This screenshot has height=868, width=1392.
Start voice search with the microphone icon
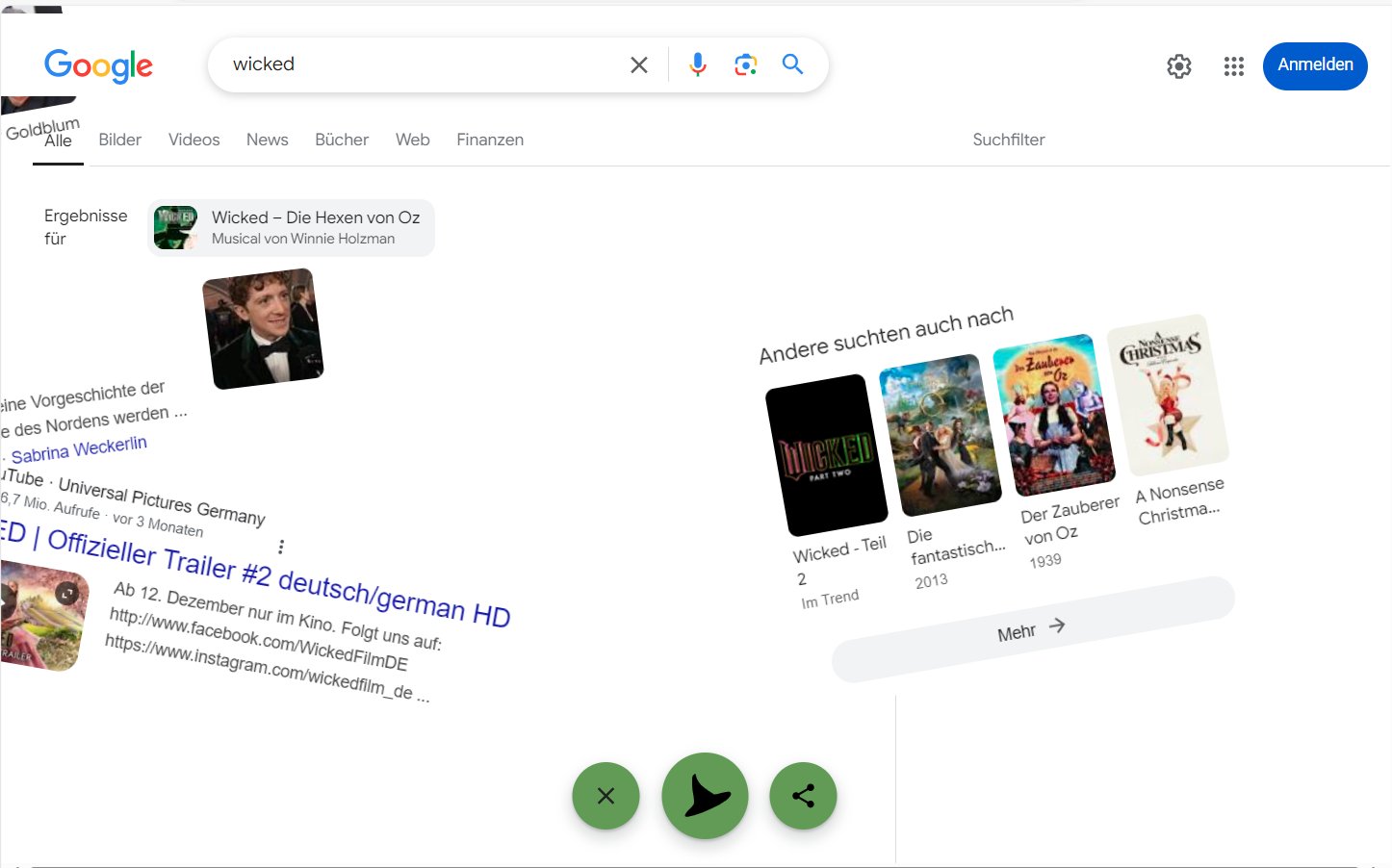pos(698,64)
